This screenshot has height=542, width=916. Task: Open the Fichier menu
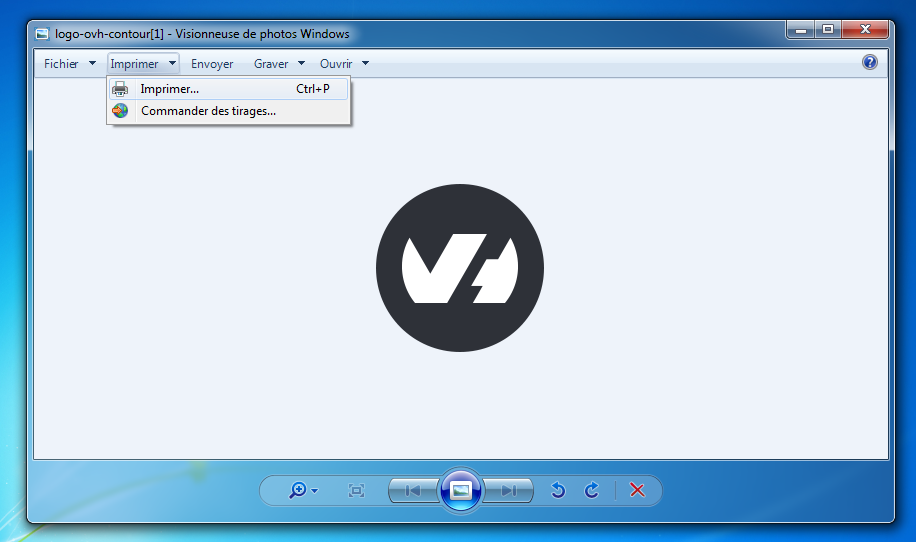pyautogui.click(x=70, y=64)
